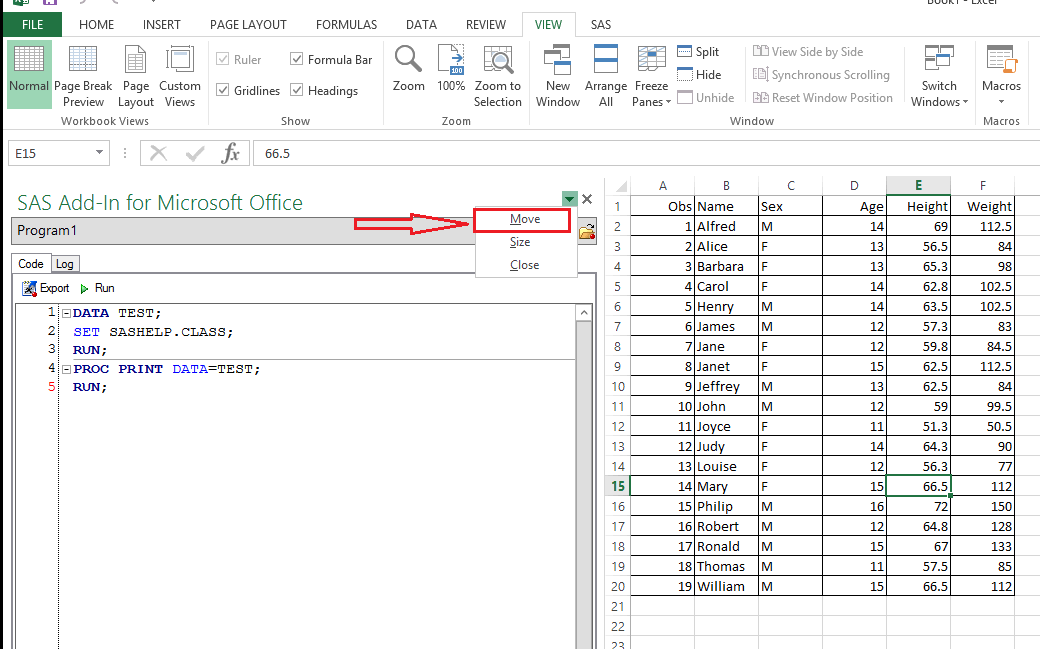
Task: Switch to the Log tab
Action: tap(65, 263)
